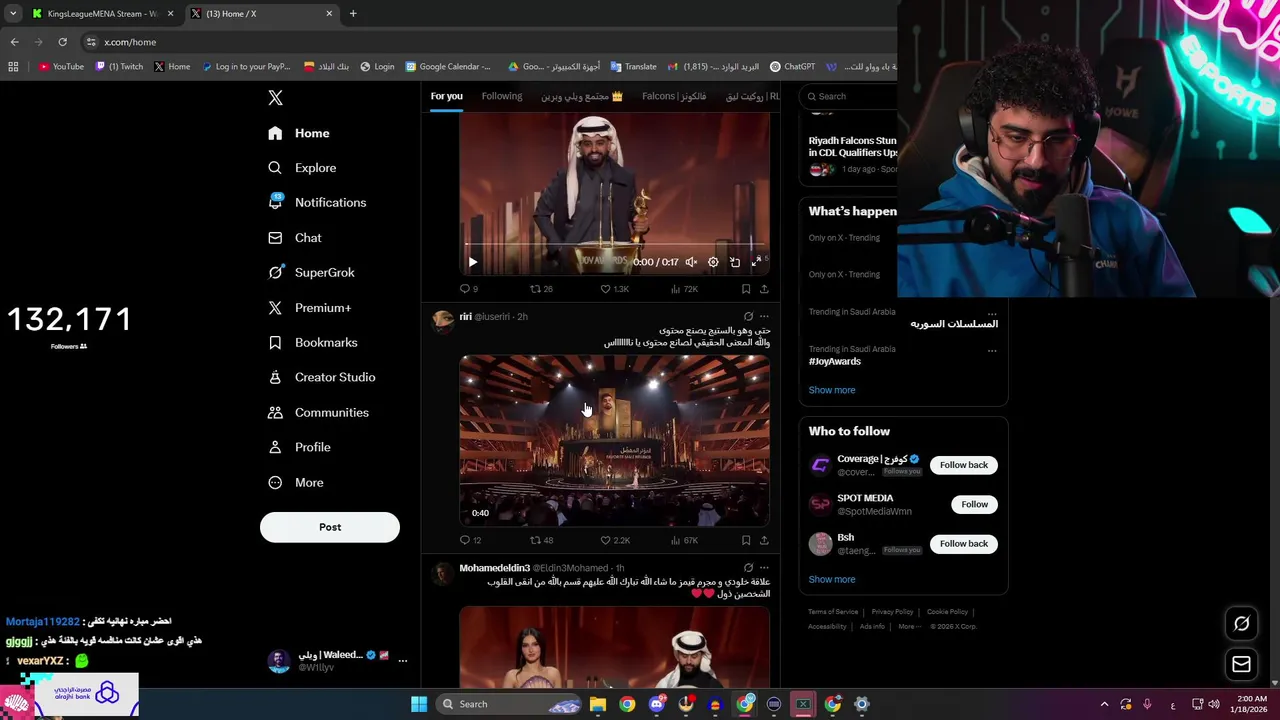The image size is (1280, 720).
Task: View analytics of post with 72K views
Action: point(684,289)
